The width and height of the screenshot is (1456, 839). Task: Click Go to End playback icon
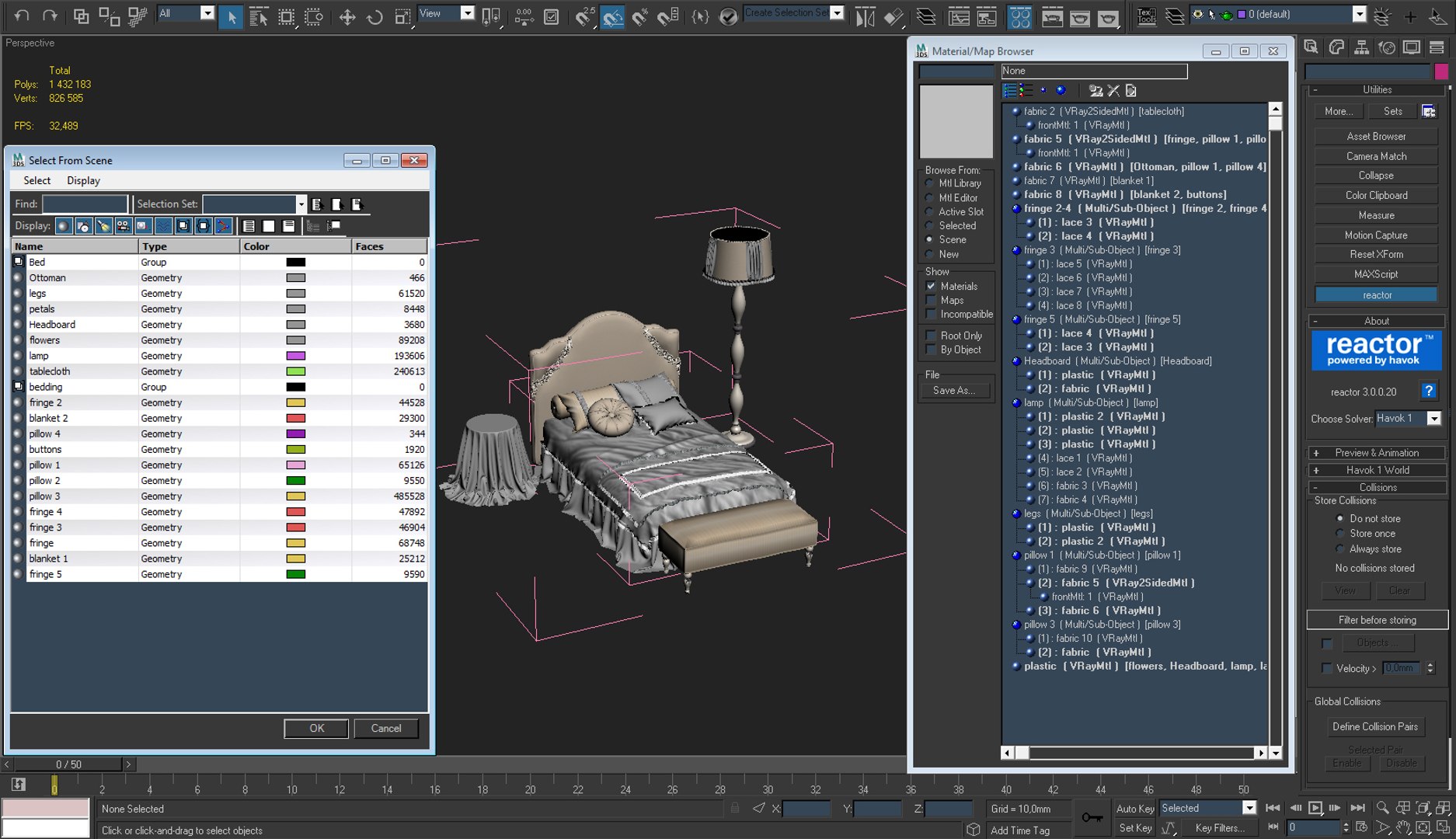click(x=1357, y=809)
